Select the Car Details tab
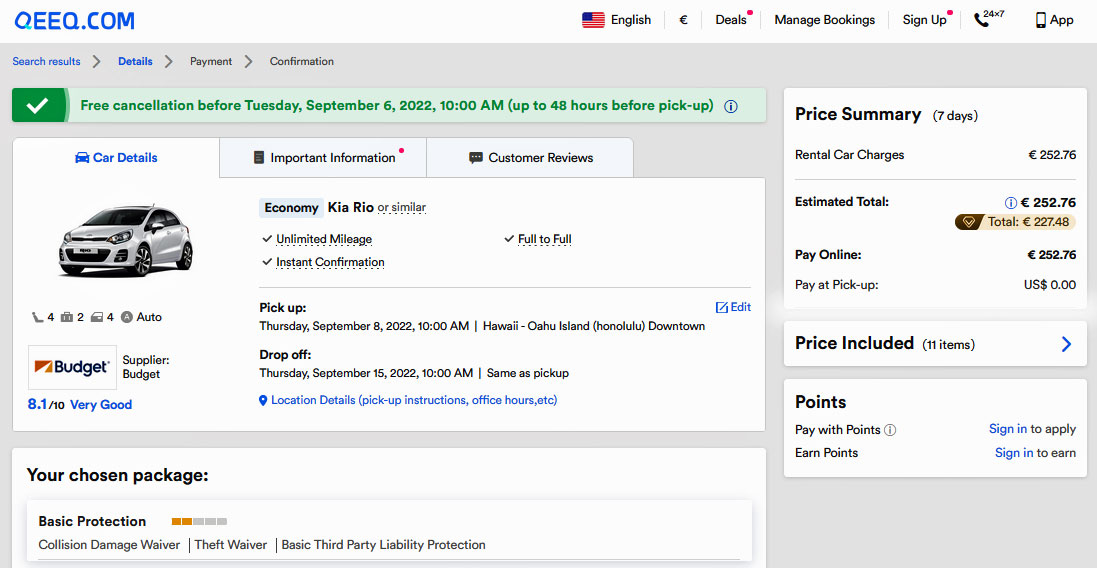Viewport: 1097px width, 568px height. [116, 158]
